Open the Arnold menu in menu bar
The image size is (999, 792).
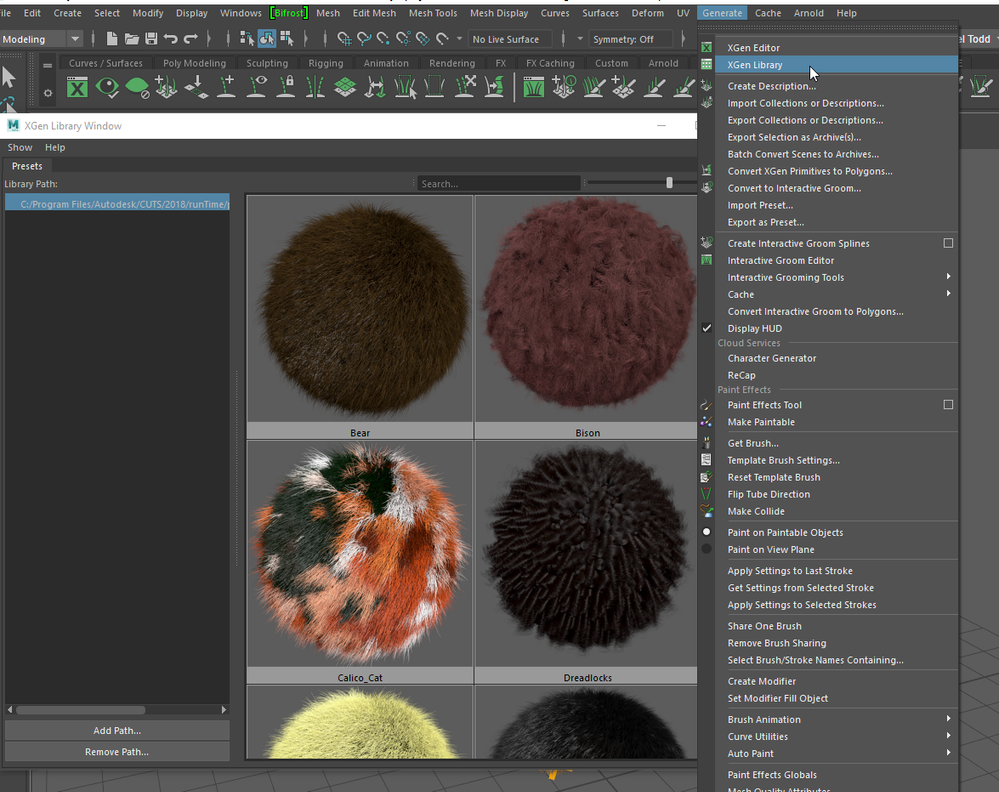pos(809,13)
